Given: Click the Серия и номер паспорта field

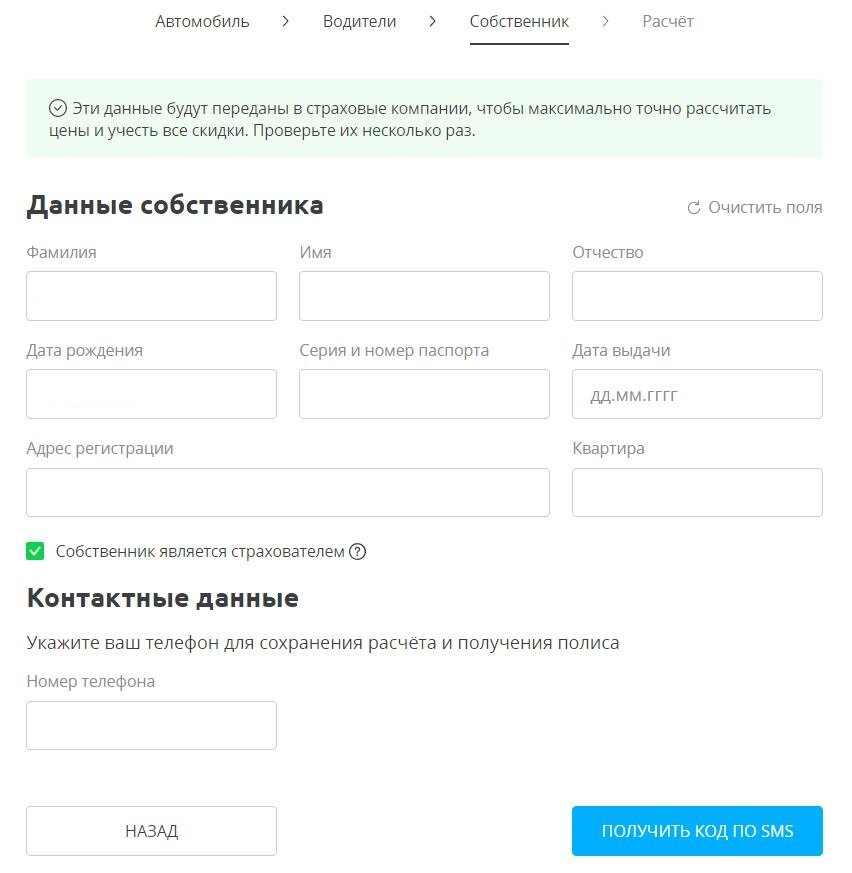Looking at the screenshot, I should point(424,394).
